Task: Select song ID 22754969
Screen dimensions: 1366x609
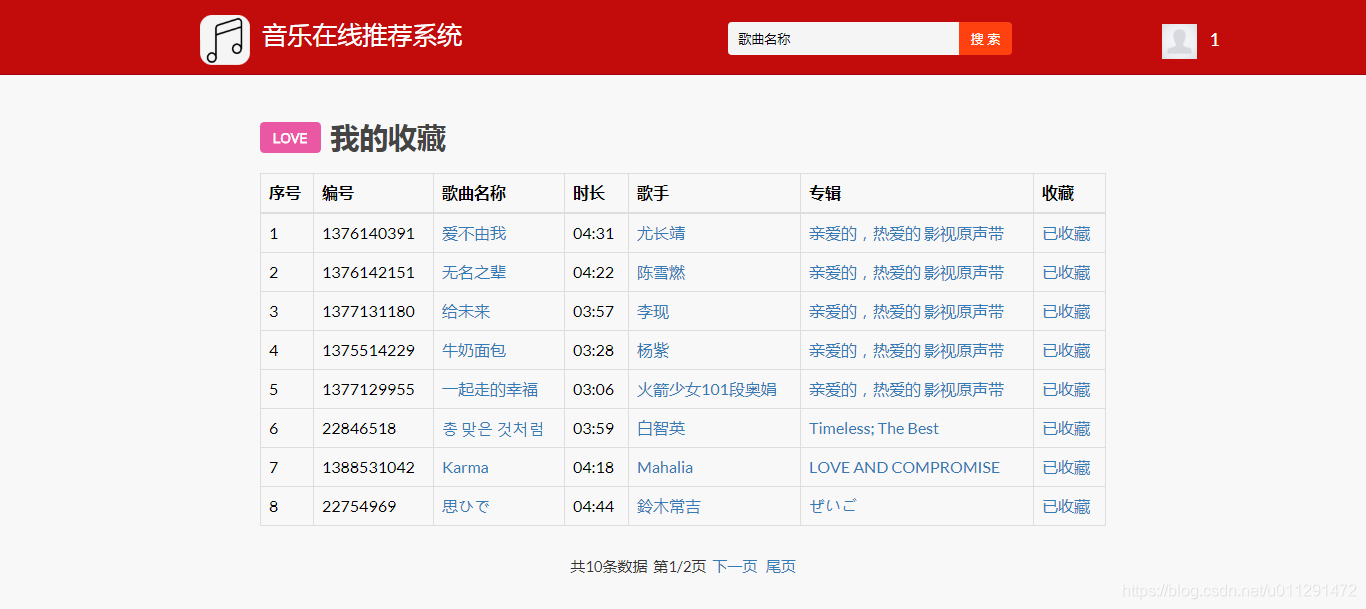Action: tap(359, 507)
